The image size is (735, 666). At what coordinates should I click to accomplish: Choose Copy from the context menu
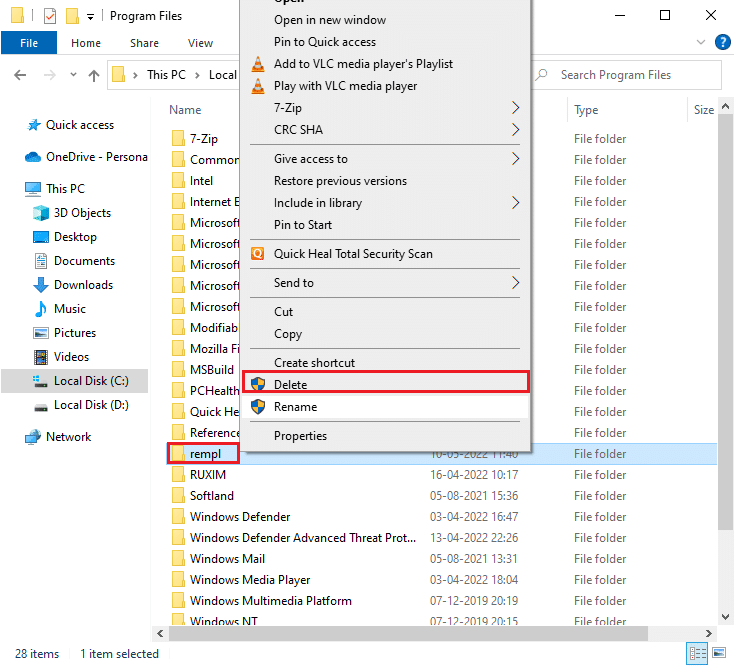(386, 334)
